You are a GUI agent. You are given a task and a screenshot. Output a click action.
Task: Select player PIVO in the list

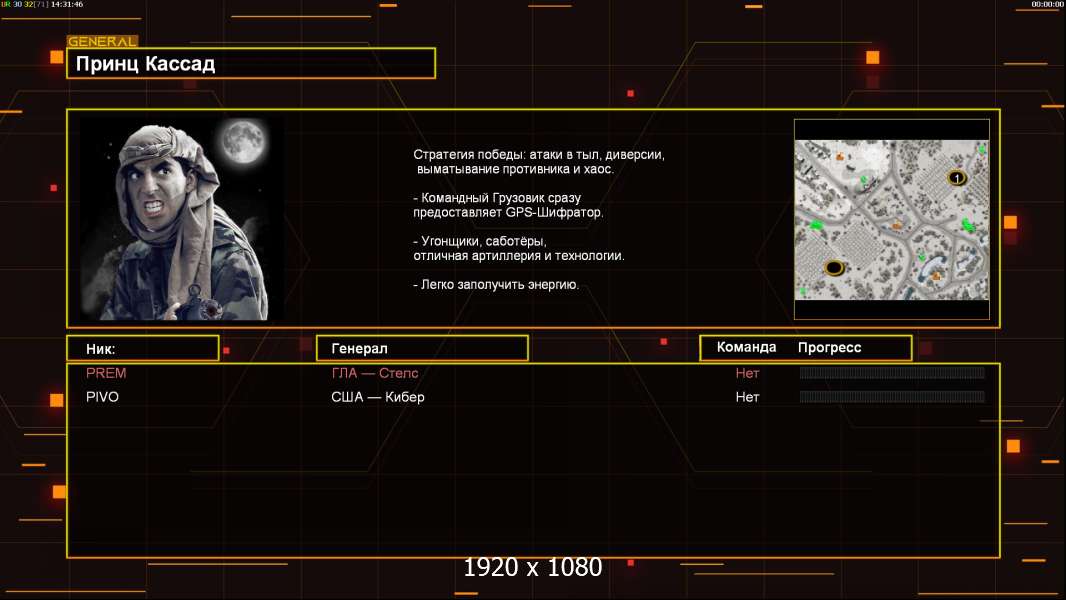(x=103, y=397)
